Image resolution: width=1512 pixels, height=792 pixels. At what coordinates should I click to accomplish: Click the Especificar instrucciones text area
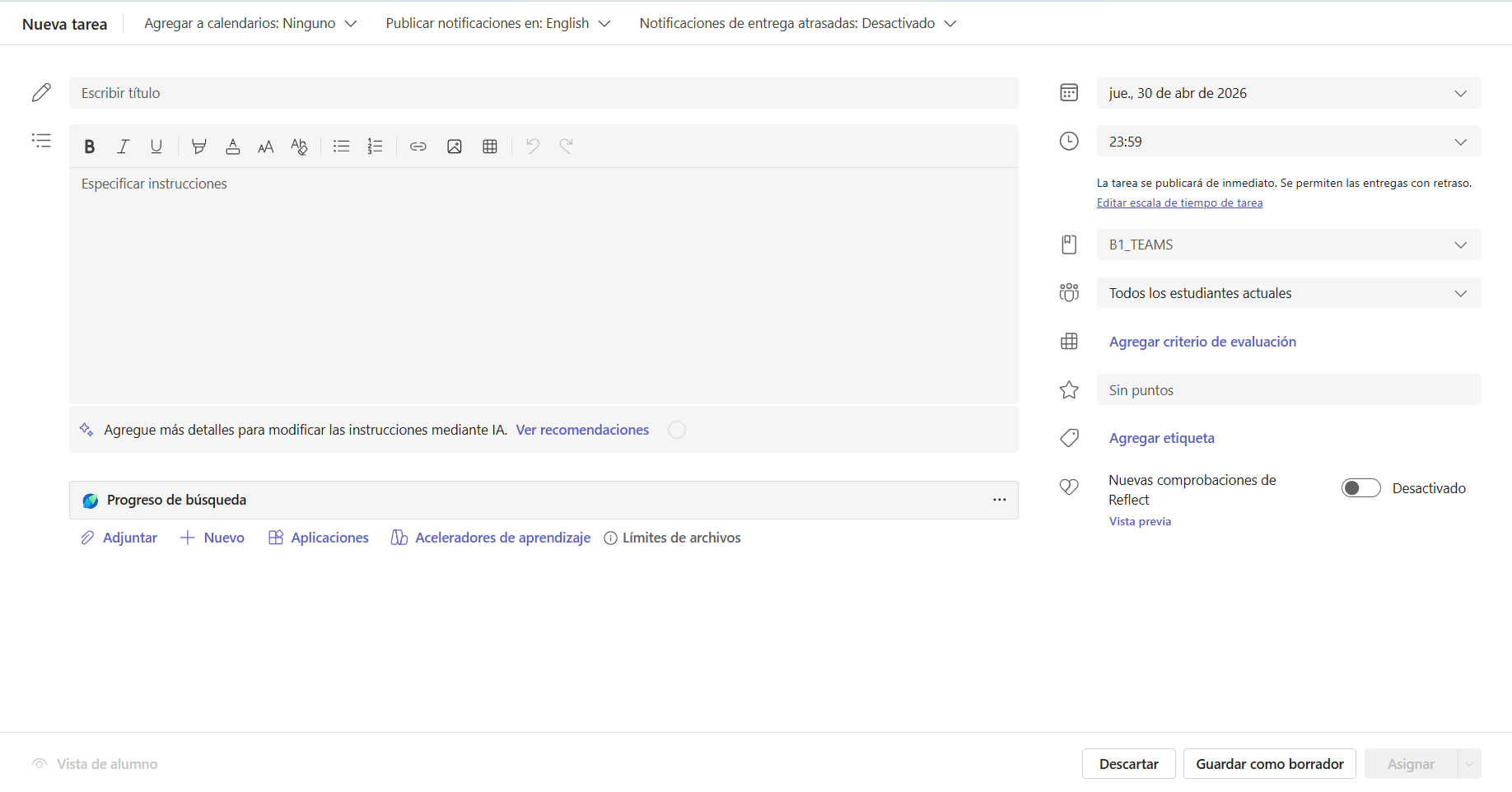[544, 285]
